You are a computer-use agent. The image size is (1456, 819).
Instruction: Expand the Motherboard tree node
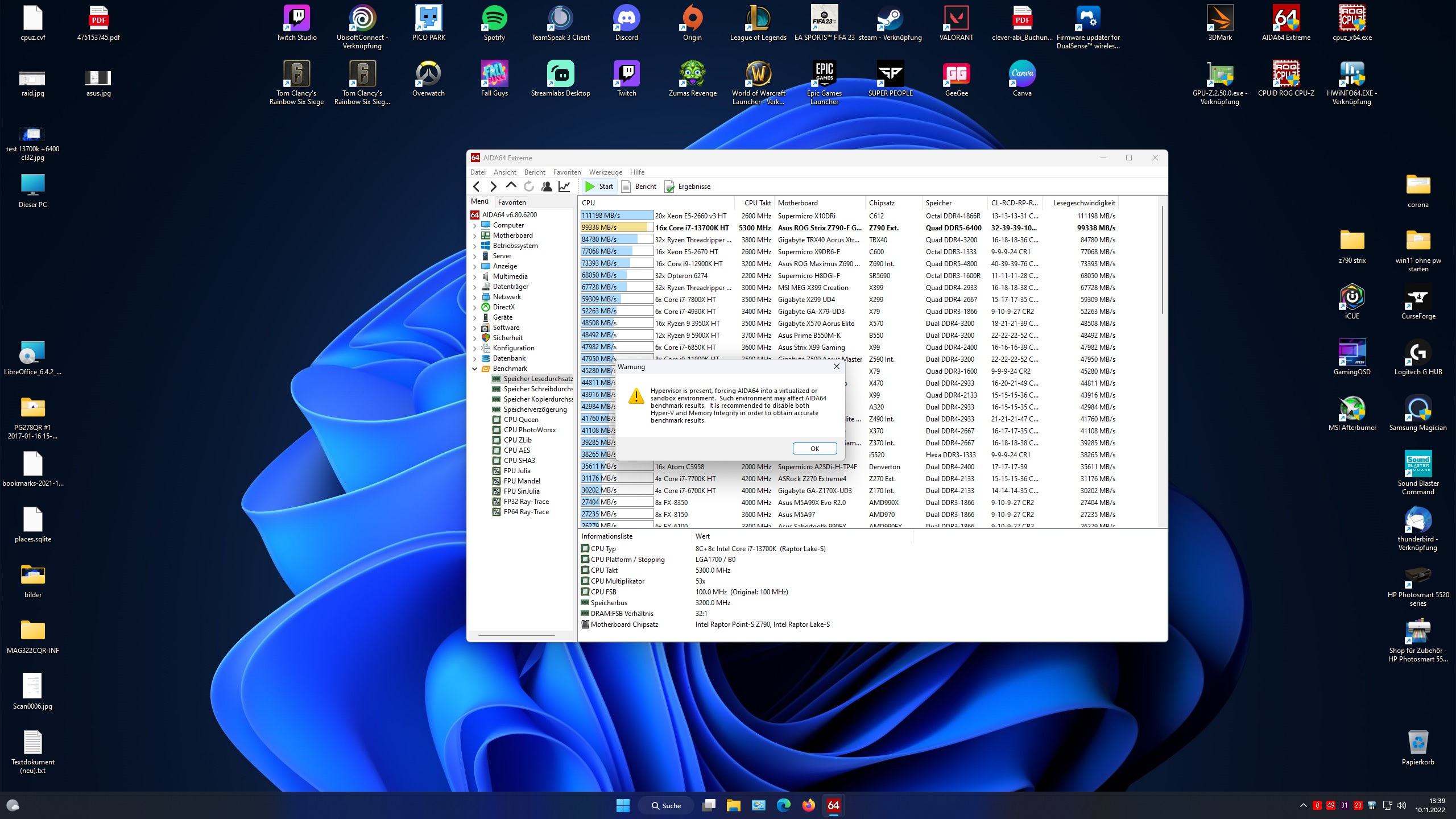[475, 235]
